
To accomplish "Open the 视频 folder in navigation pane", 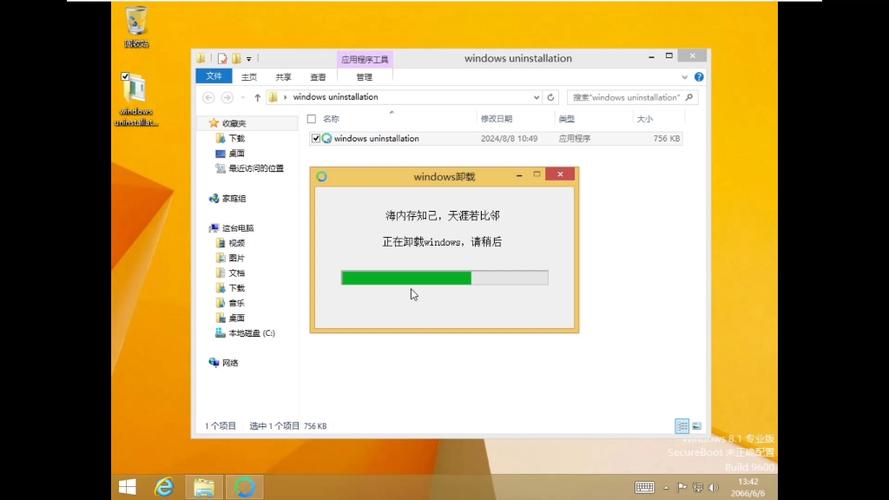I will (236, 243).
